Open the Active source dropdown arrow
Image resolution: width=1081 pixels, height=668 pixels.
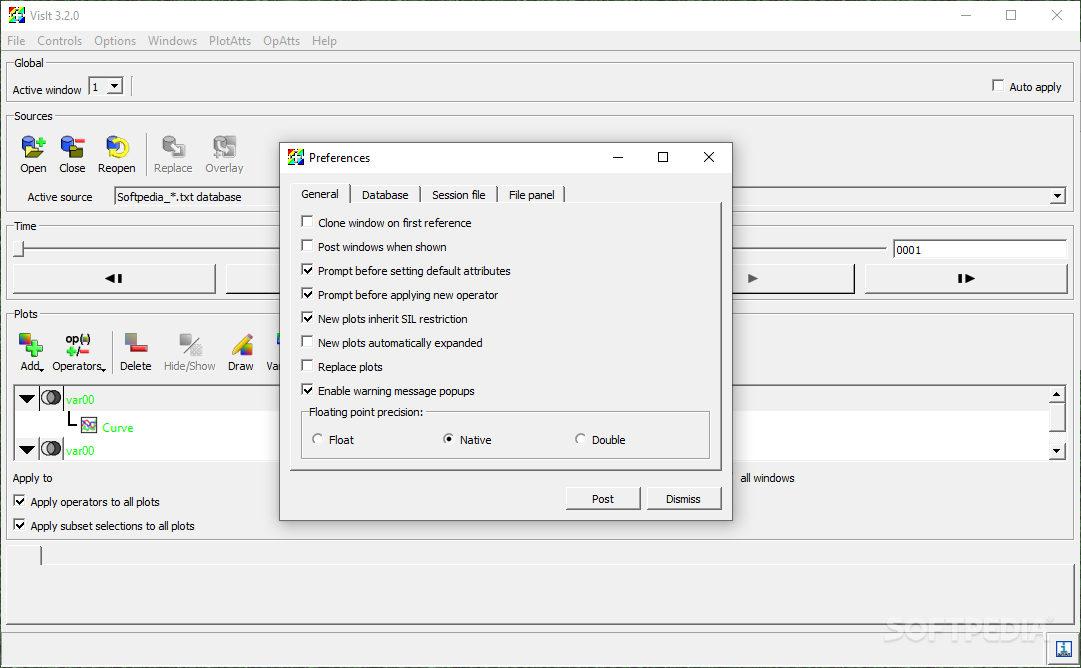(x=1058, y=196)
